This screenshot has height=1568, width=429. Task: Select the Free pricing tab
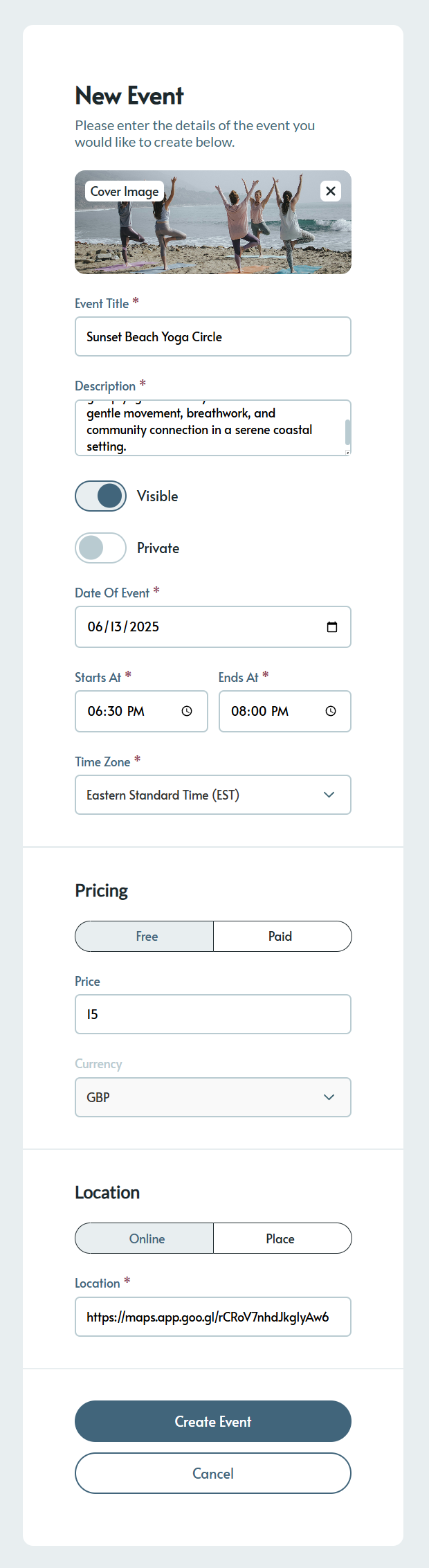click(x=145, y=936)
